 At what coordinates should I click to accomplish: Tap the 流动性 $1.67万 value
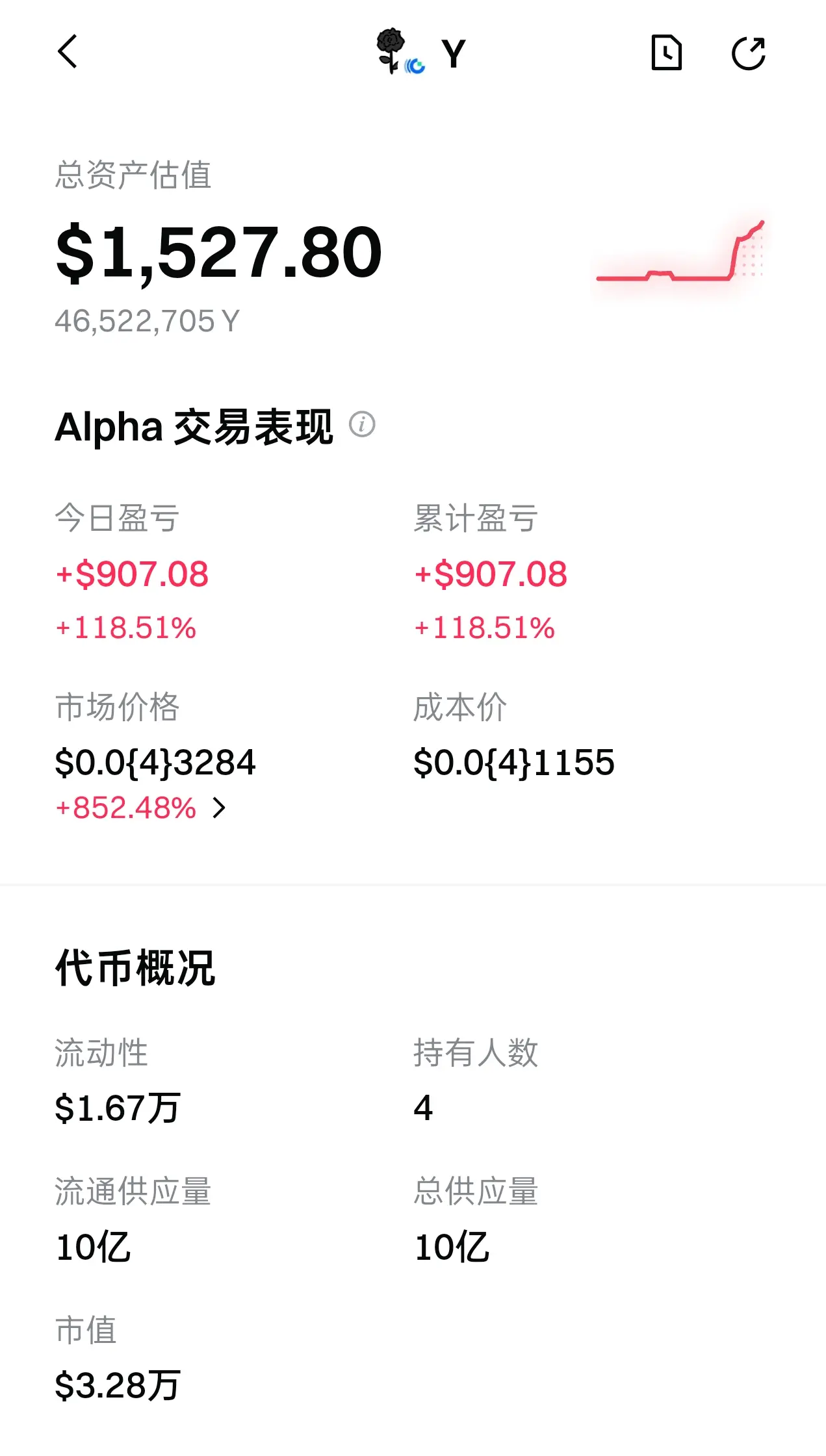(x=118, y=1108)
